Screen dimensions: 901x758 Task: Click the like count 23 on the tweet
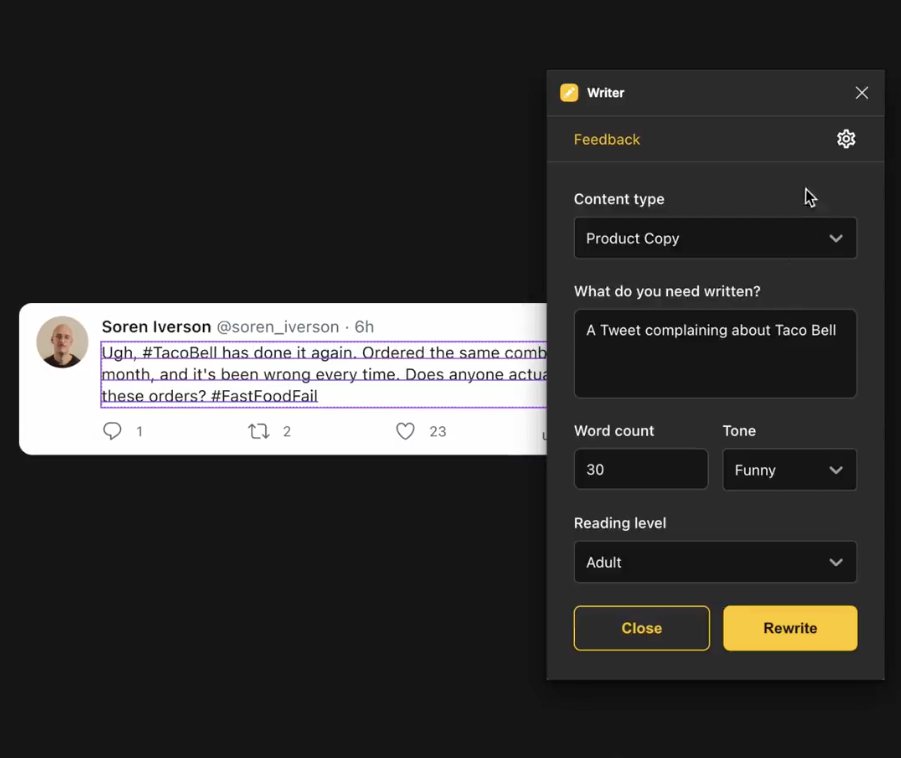438,432
